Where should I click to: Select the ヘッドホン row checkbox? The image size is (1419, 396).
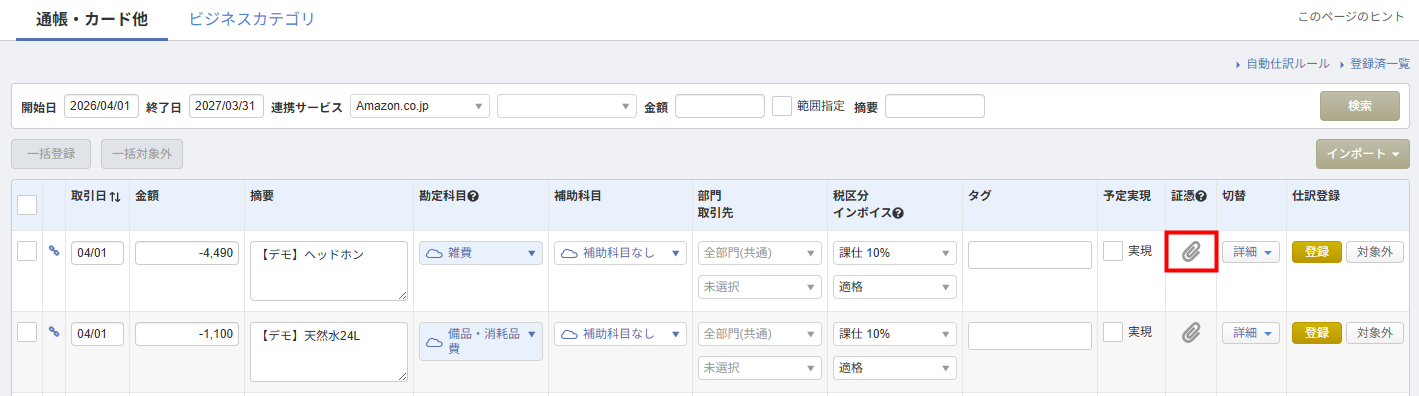coord(27,252)
